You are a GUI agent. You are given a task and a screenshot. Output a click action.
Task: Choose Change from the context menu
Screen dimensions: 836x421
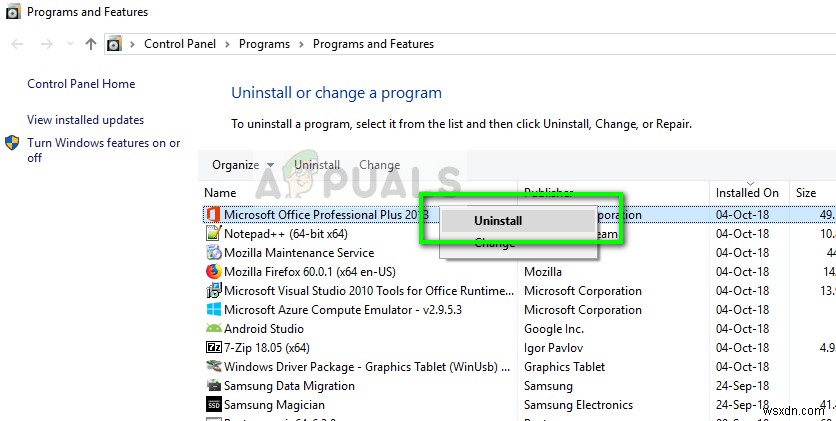pos(494,243)
